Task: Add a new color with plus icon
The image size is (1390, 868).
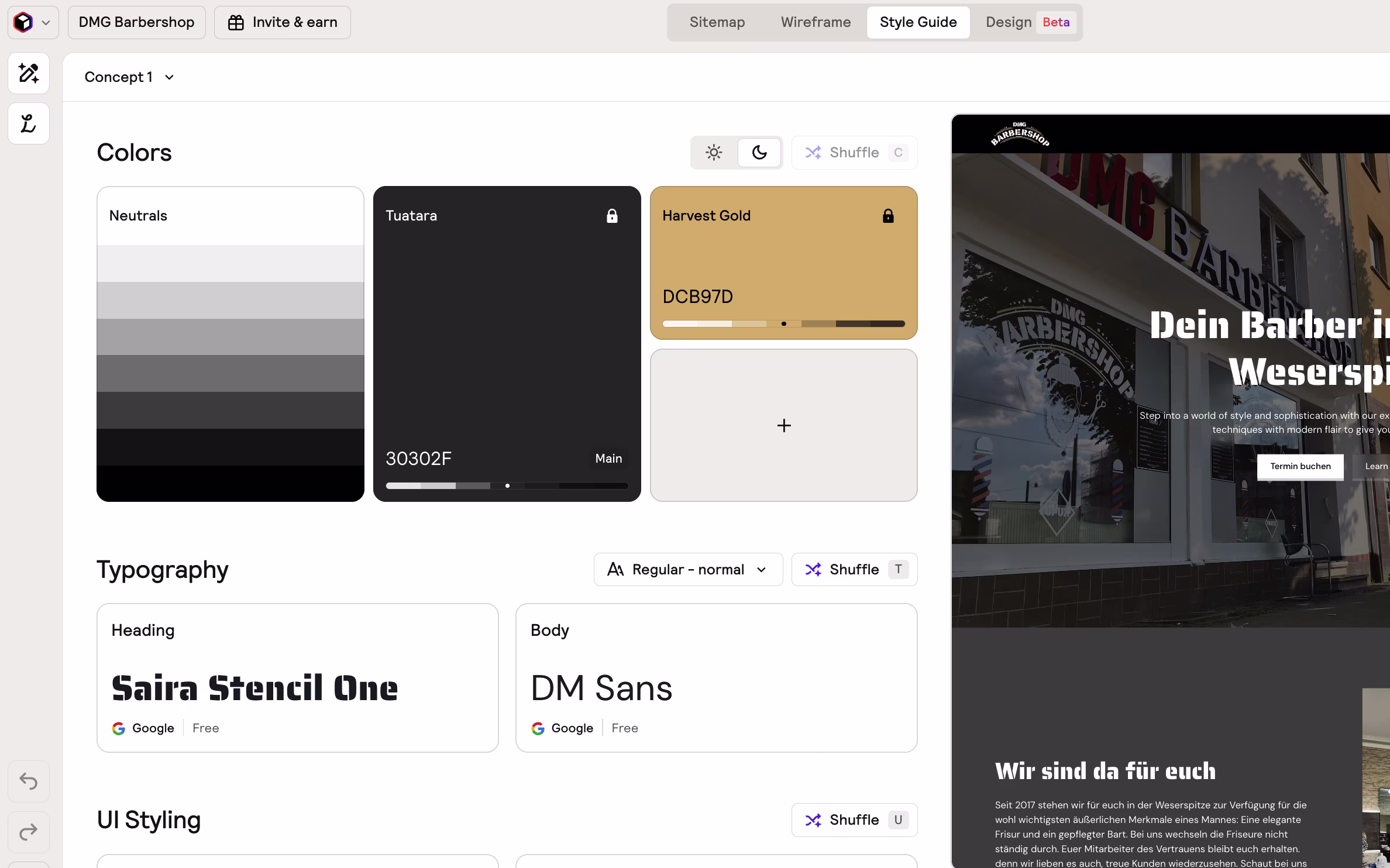Action: (x=783, y=425)
